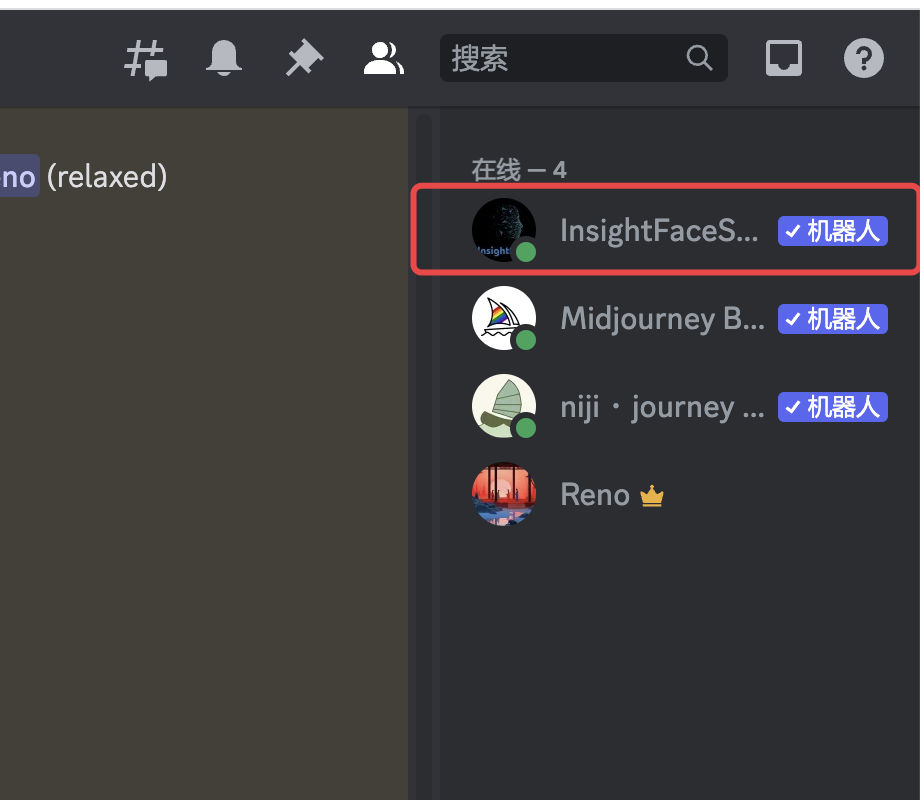Click the search magnifier icon
Screen dimensions: 920x800
(x=699, y=58)
